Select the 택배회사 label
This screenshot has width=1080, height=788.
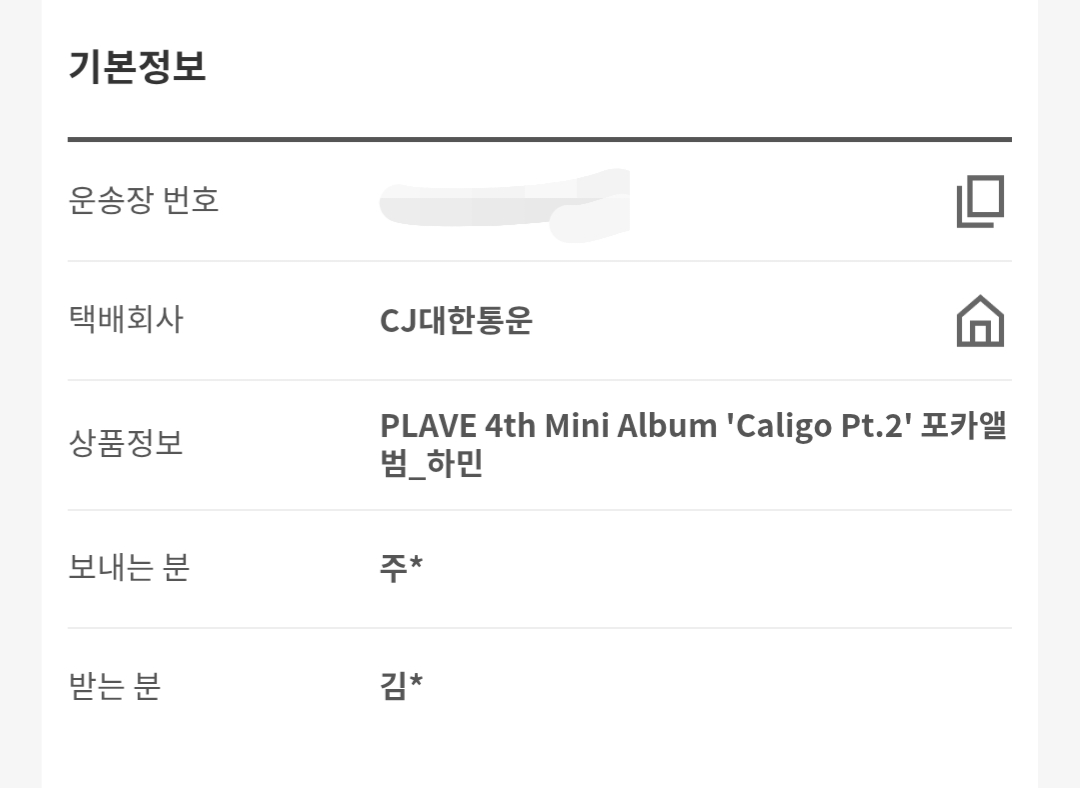[126, 320]
